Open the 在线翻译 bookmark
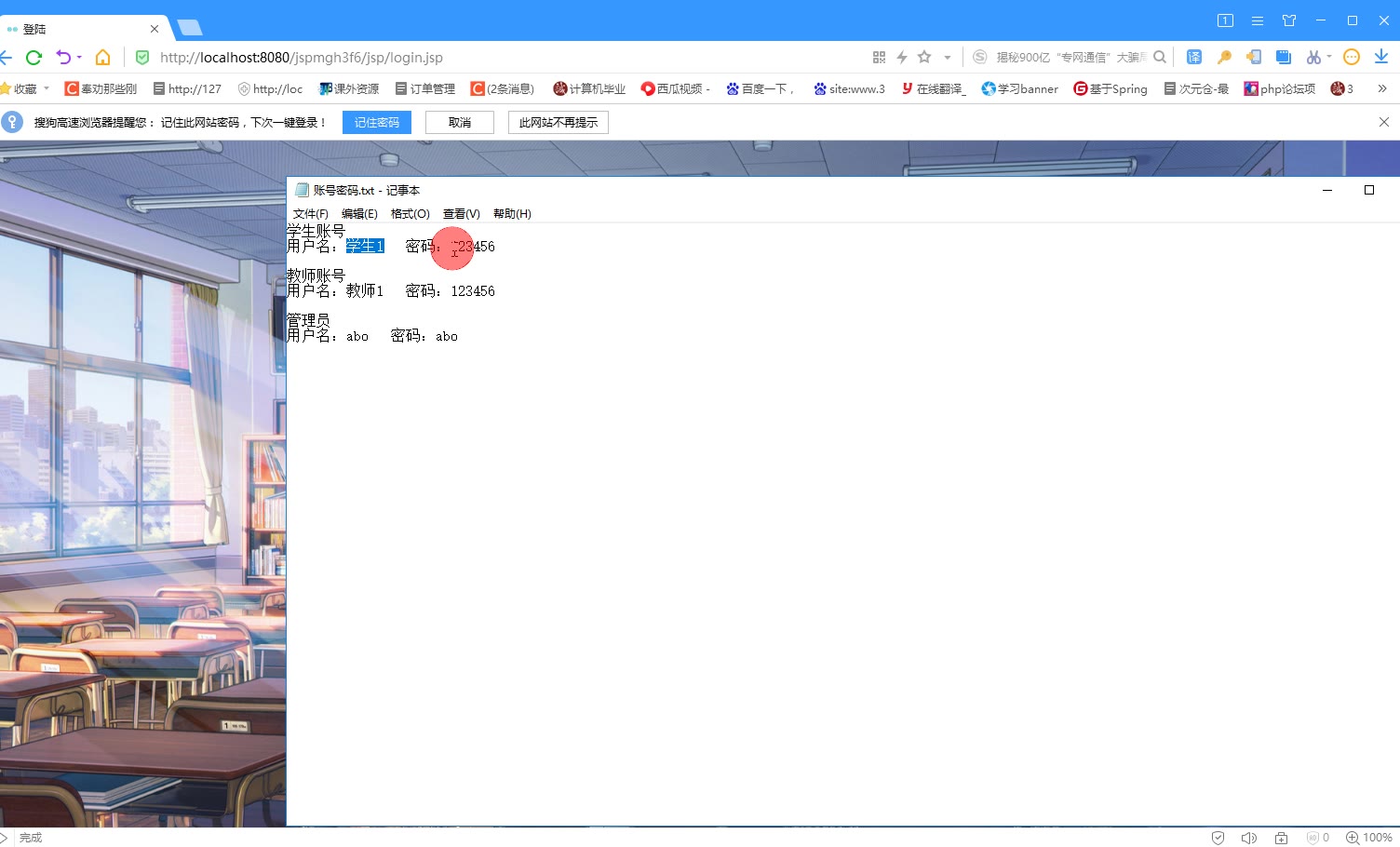1400x847 pixels. [934, 89]
